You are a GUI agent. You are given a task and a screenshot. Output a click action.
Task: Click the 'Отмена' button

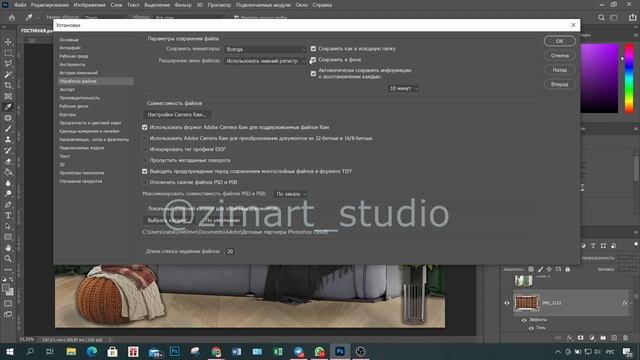(560, 56)
